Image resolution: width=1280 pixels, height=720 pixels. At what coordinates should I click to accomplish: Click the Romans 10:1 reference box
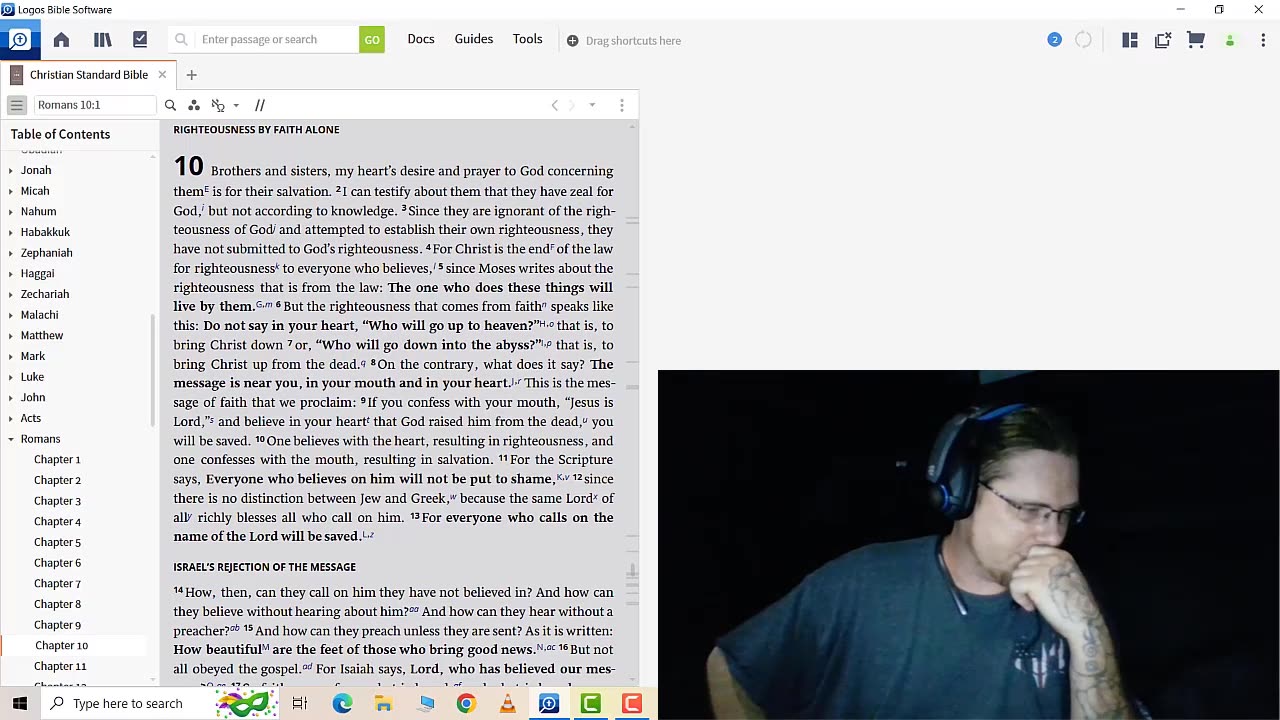tap(95, 105)
